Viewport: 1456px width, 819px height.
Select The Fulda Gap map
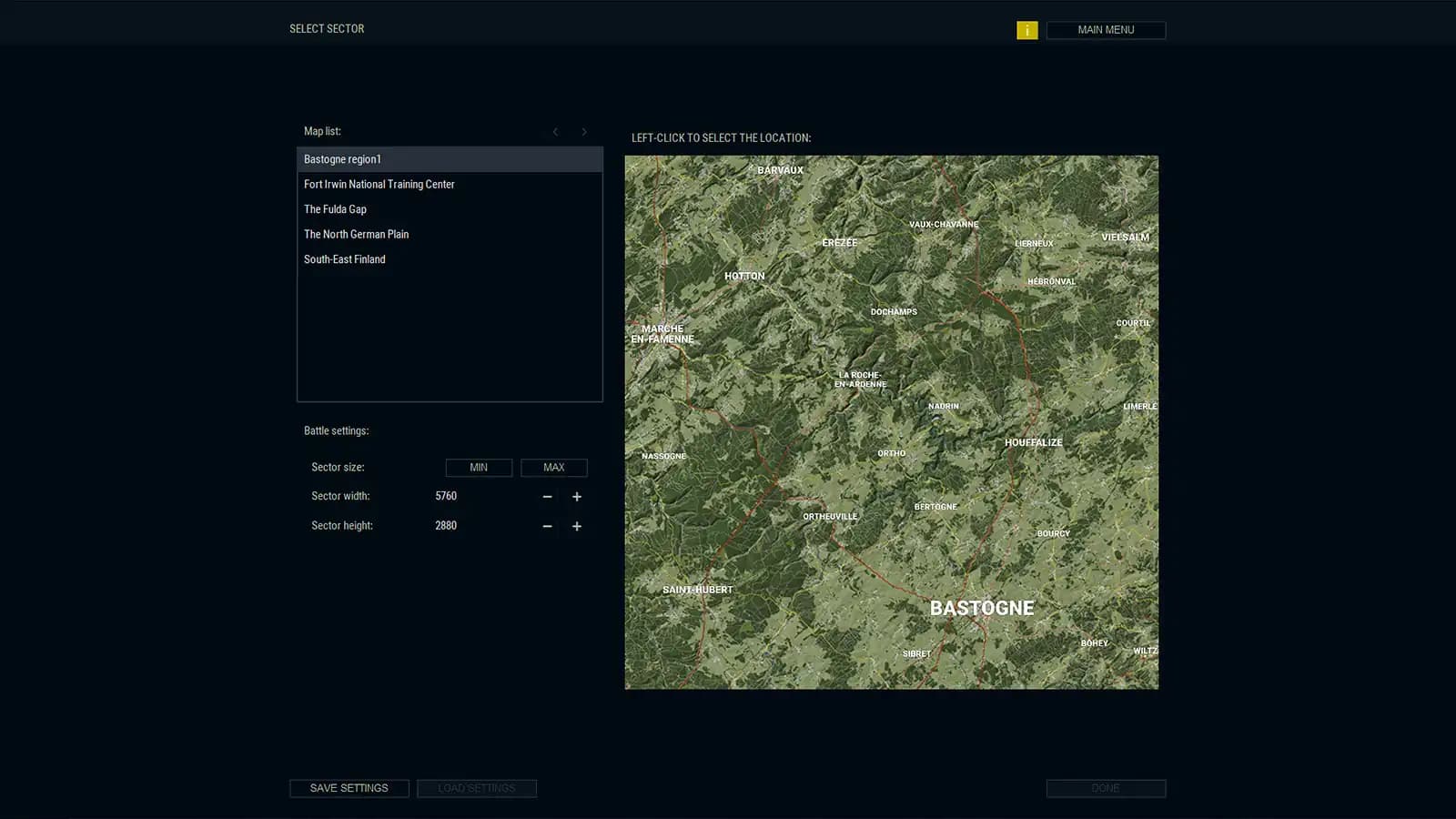[335, 208]
